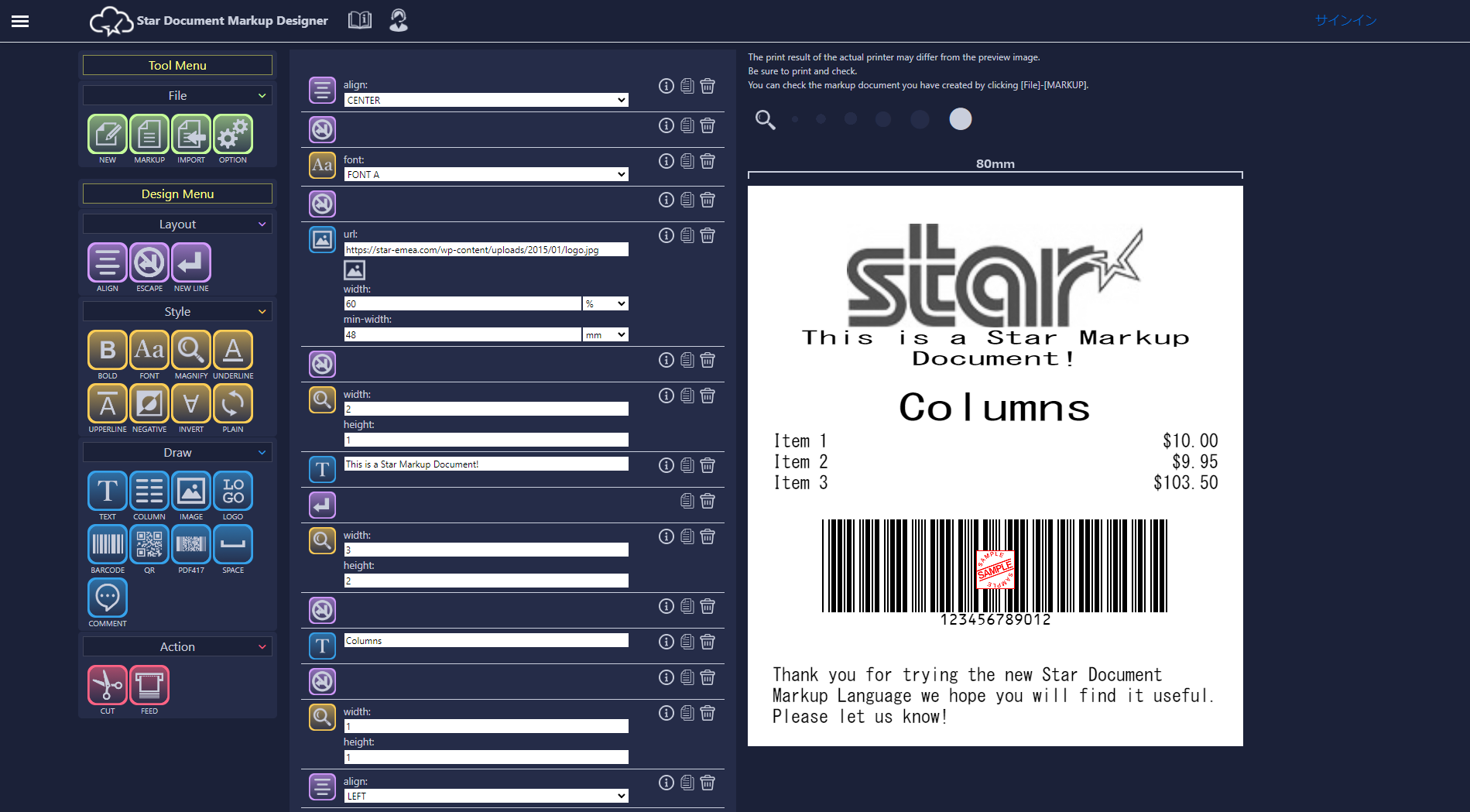
Task: Select the MAGNIFY style tool
Action: pyautogui.click(x=191, y=350)
